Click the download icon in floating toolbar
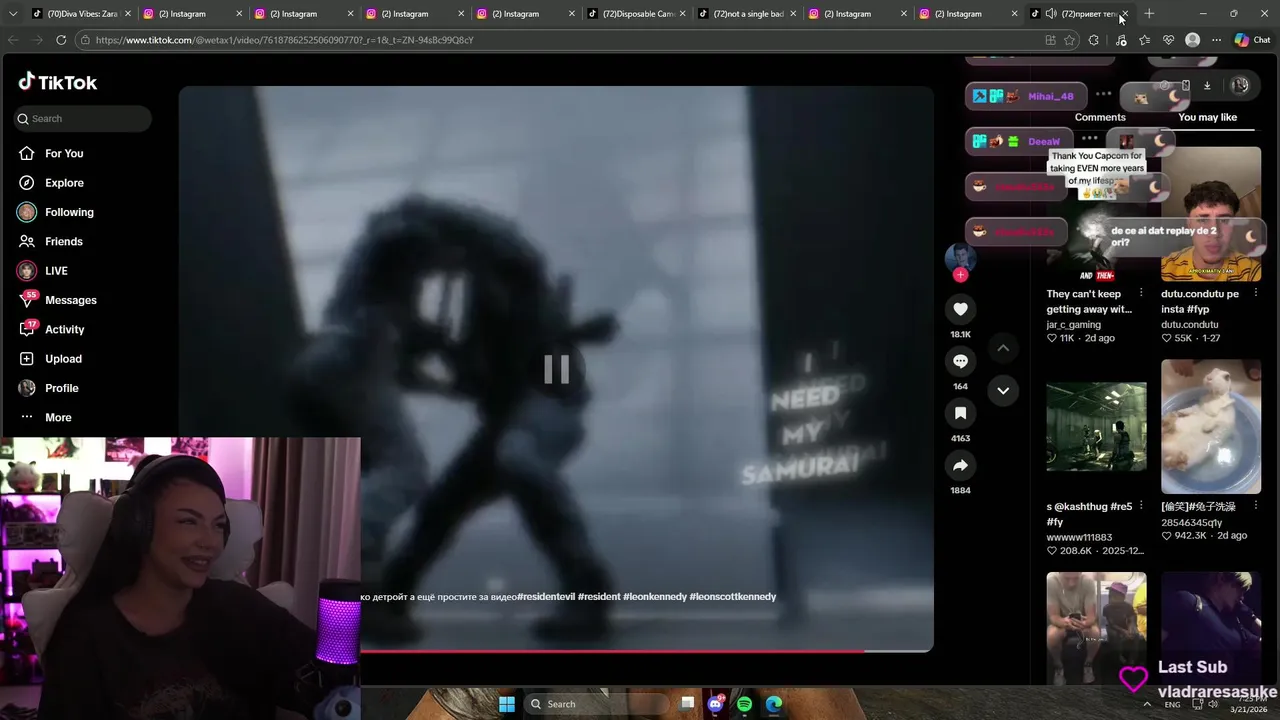The height and width of the screenshot is (720, 1280). (x=1207, y=86)
